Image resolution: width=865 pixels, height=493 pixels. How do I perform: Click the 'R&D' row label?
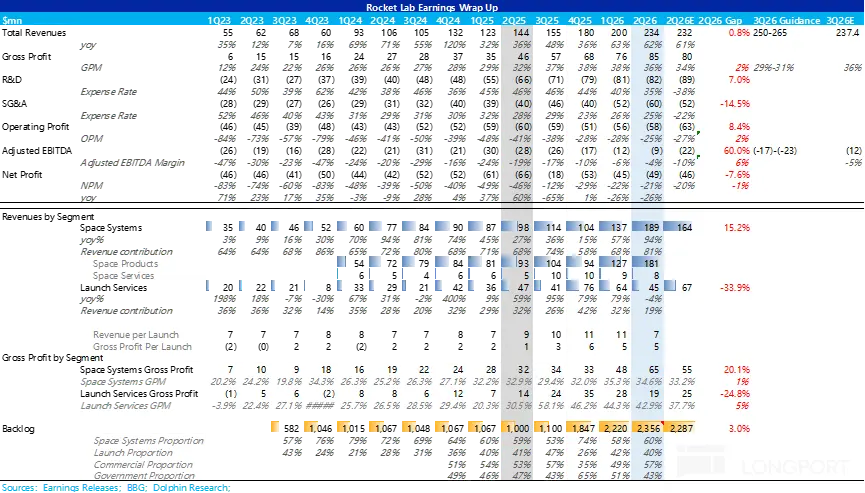pos(12,80)
